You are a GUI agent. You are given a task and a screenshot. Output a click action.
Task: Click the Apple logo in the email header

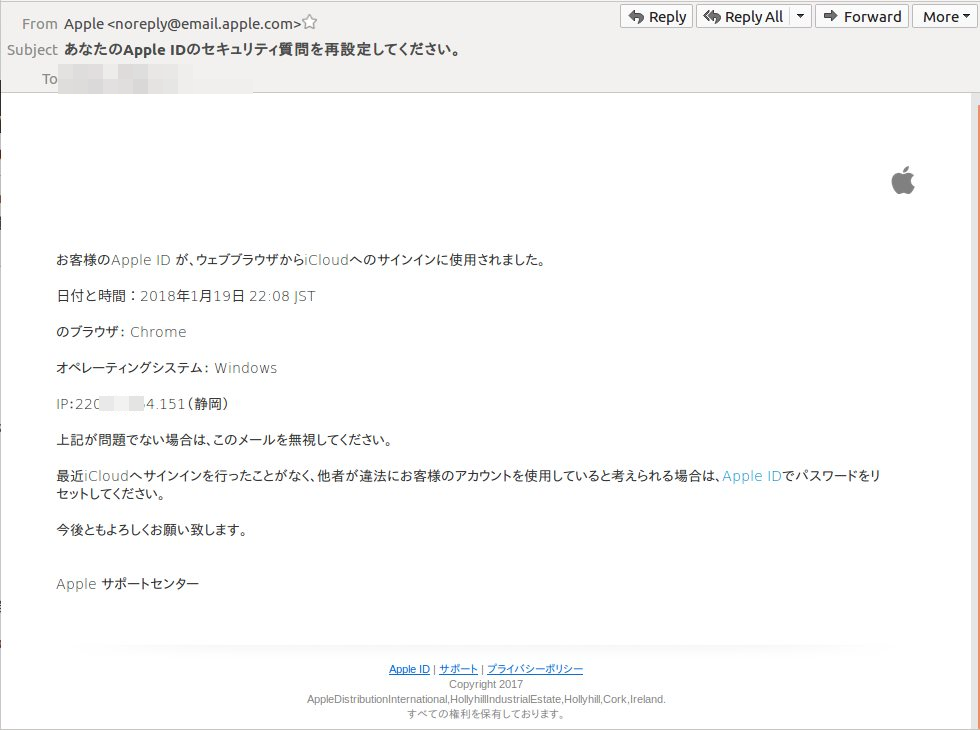(x=901, y=181)
